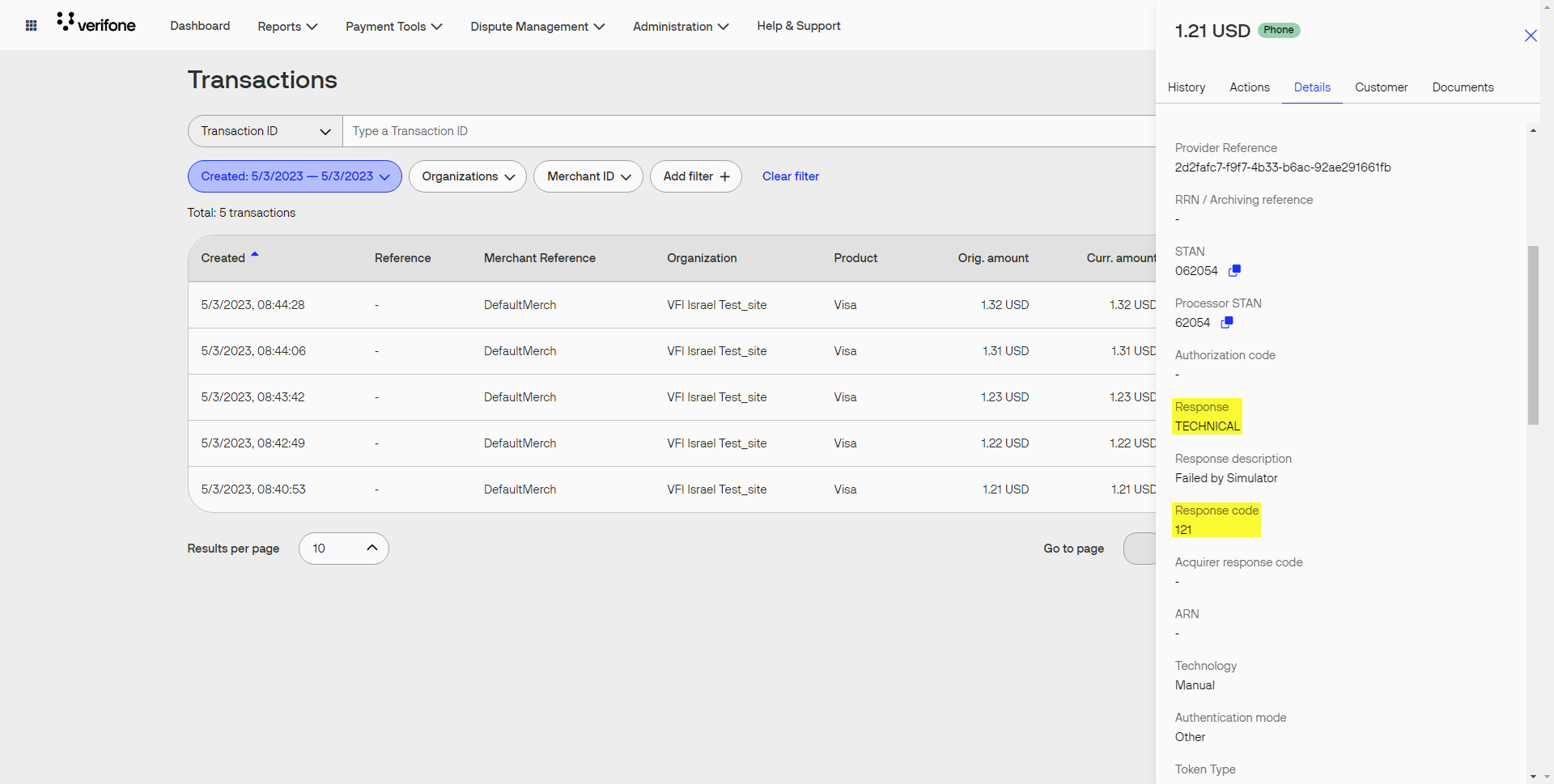Expand the Merchant ID filter

tap(588, 176)
